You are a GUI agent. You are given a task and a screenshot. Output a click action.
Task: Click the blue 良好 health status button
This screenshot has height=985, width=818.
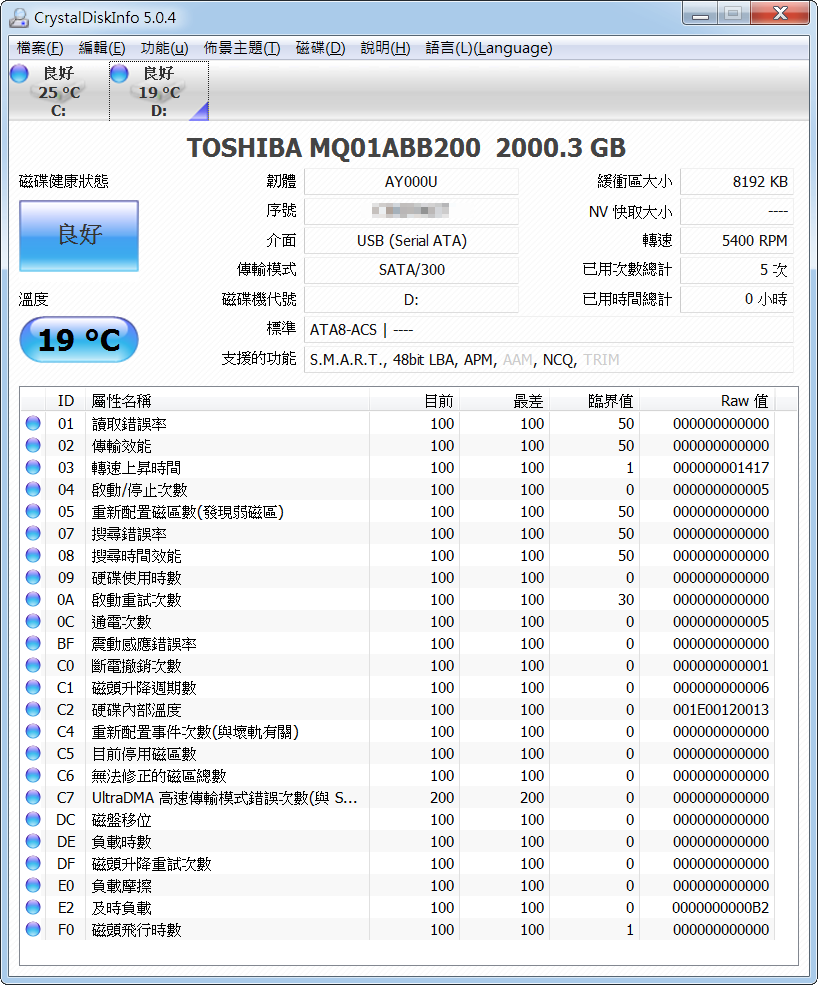click(79, 236)
